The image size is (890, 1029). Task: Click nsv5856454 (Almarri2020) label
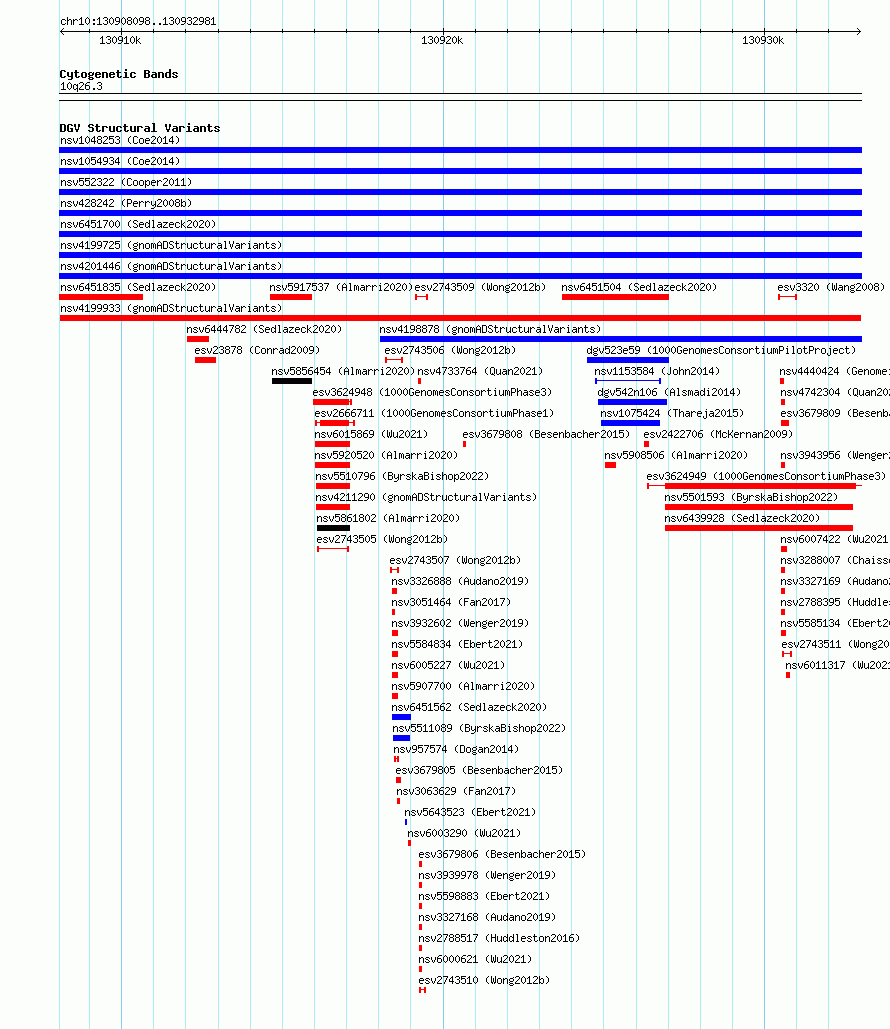click(343, 371)
